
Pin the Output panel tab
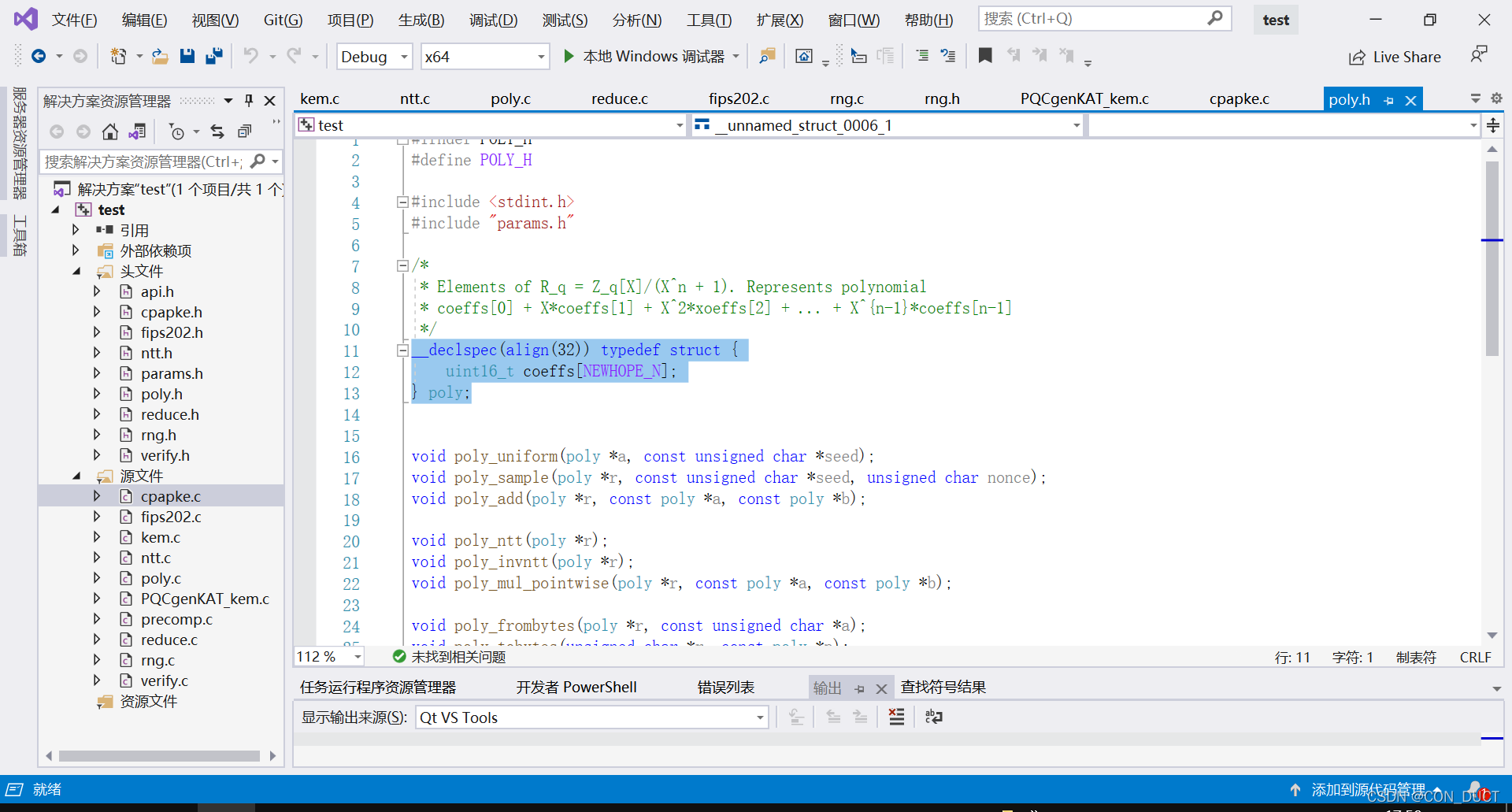point(859,688)
